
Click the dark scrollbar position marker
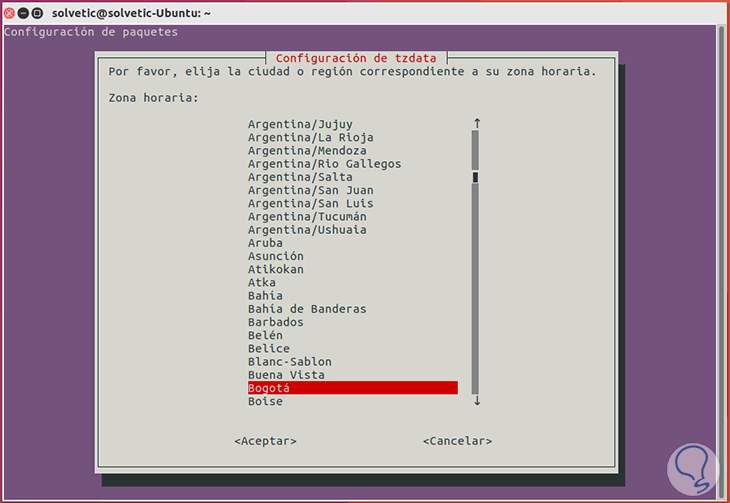coord(475,177)
